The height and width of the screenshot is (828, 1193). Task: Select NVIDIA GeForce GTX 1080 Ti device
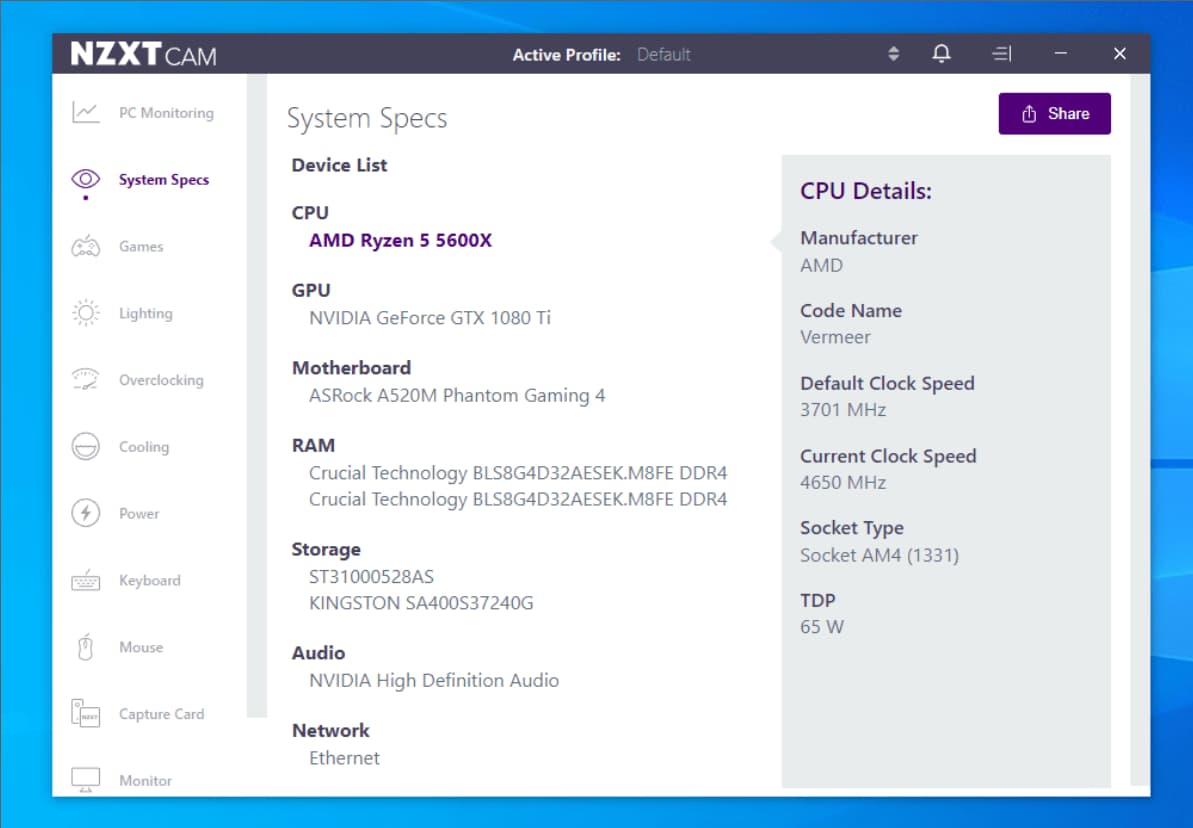430,318
